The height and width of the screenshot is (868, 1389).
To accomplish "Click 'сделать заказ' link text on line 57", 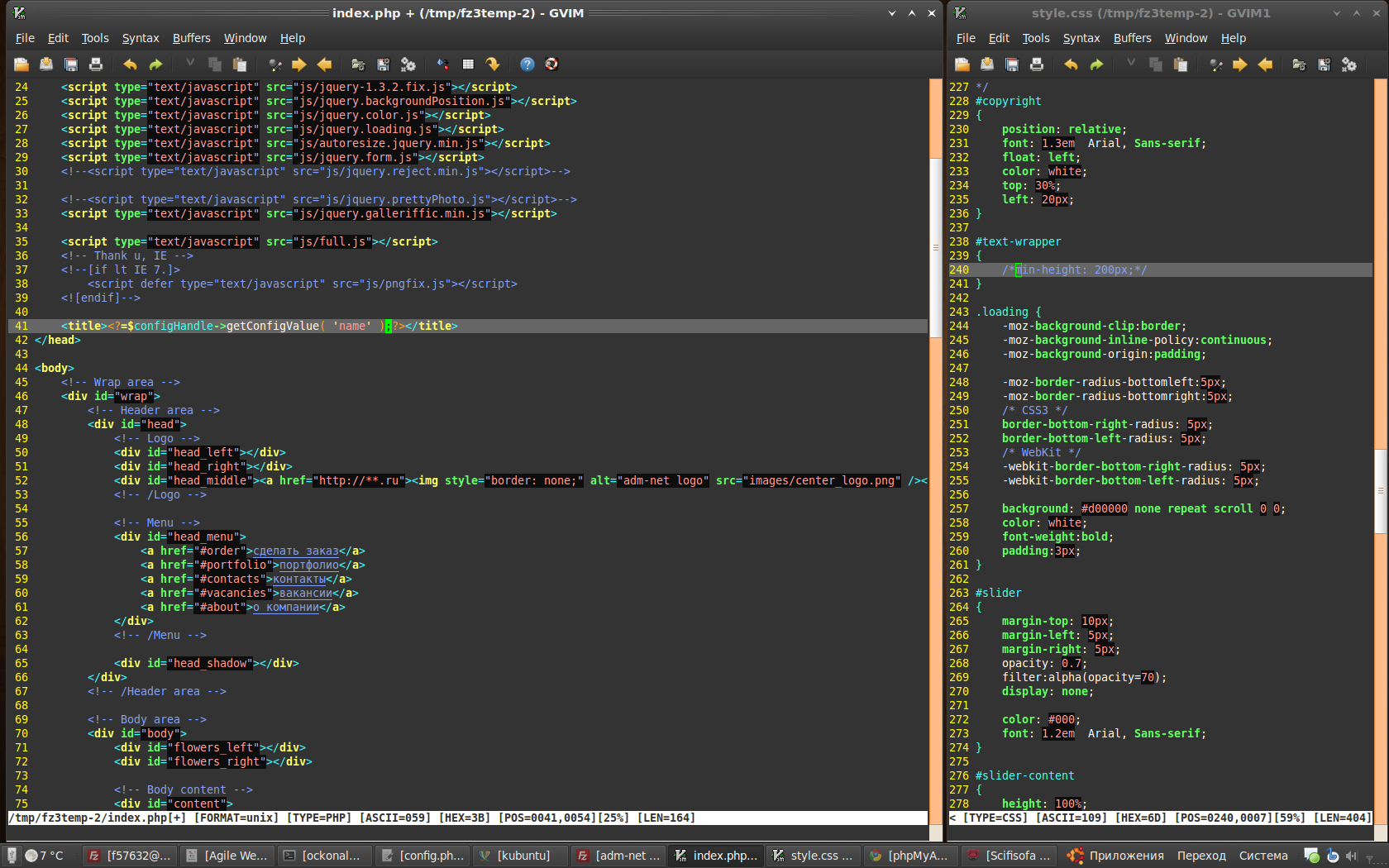I will pyautogui.click(x=296, y=551).
